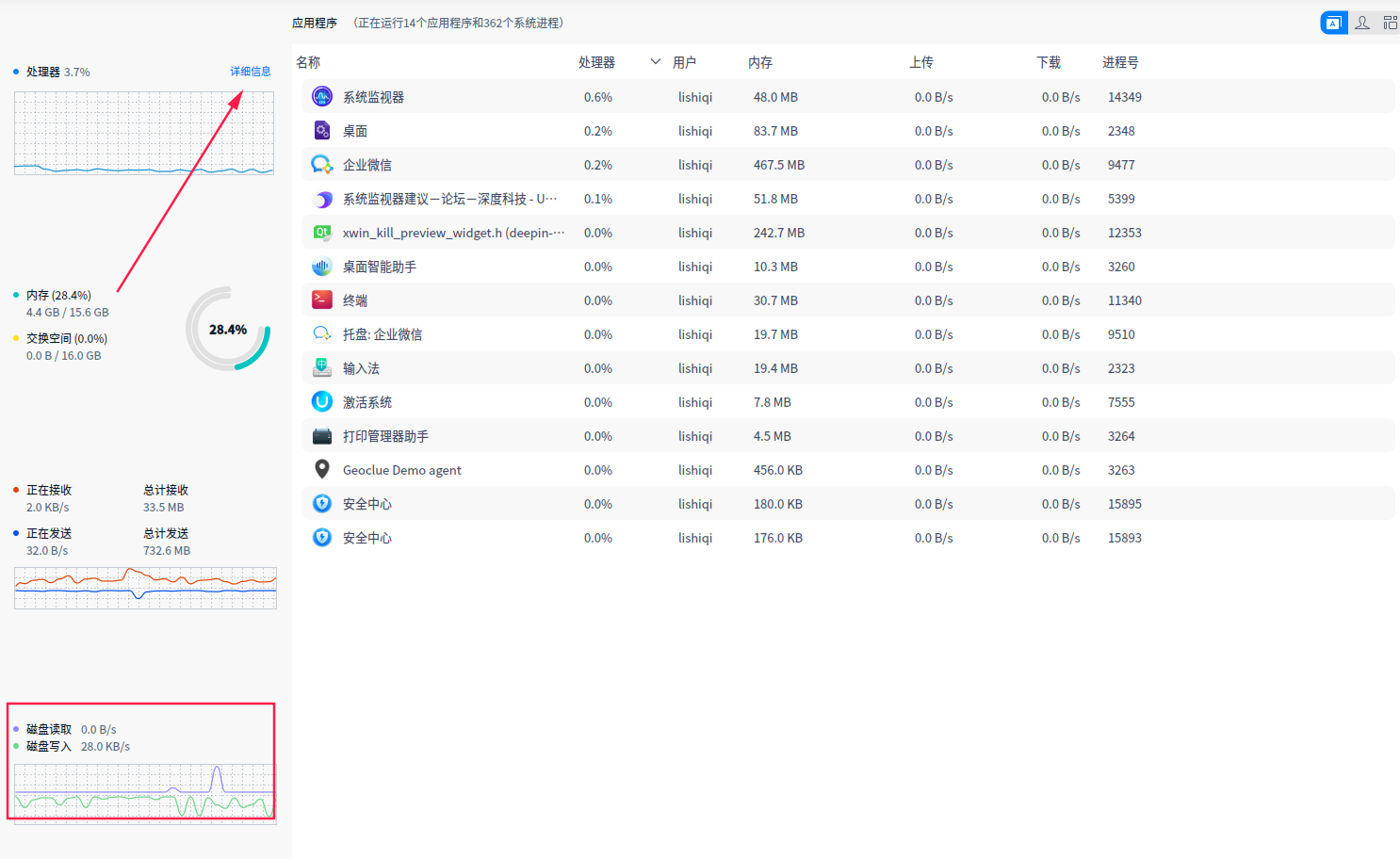
Task: Toggle sort arrow beside 处理器 column
Action: click(x=656, y=62)
